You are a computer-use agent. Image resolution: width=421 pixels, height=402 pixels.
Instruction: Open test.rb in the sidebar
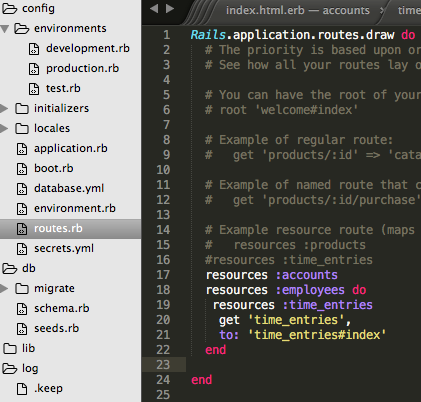63,89
